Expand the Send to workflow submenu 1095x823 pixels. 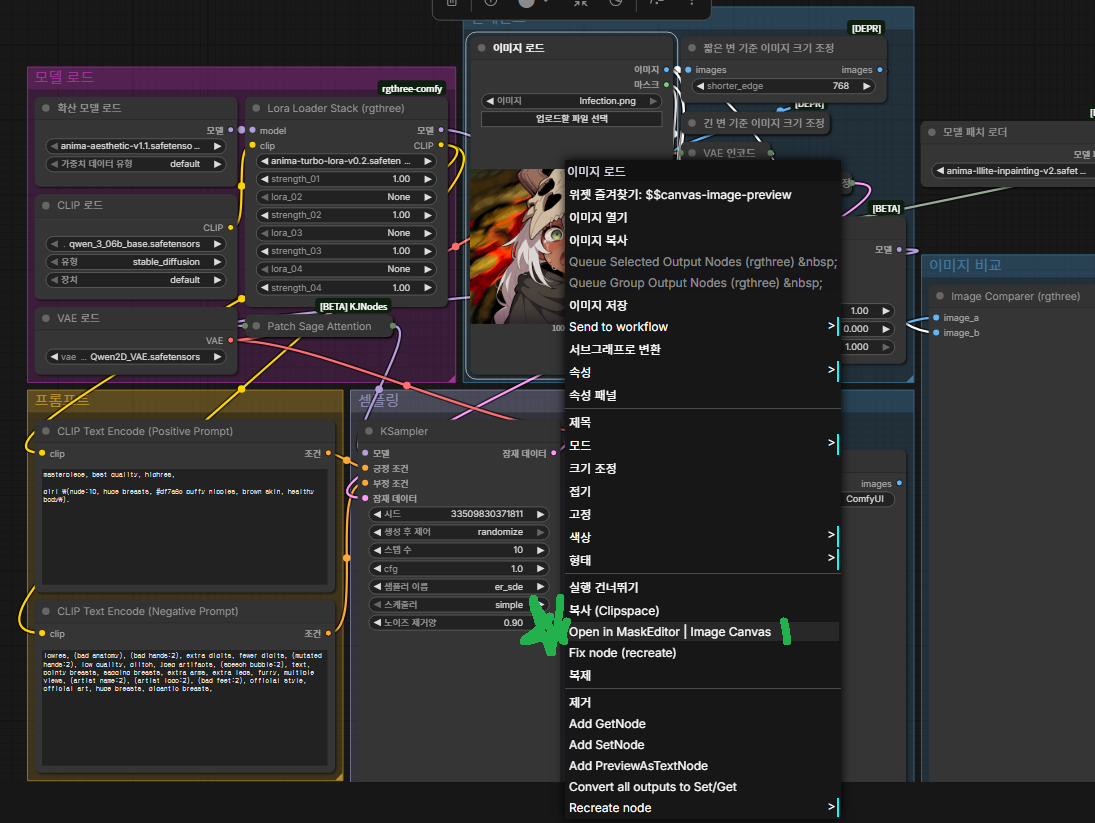tap(703, 327)
